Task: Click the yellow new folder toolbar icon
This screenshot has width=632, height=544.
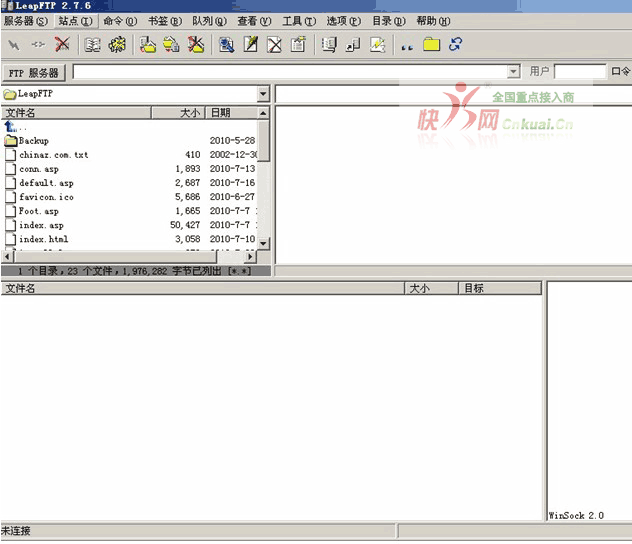Action: point(431,44)
